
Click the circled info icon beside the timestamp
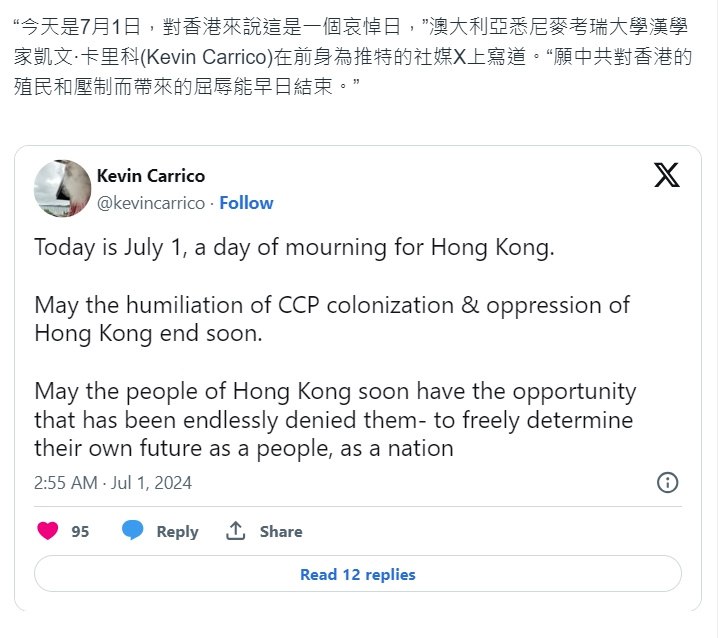pos(667,483)
